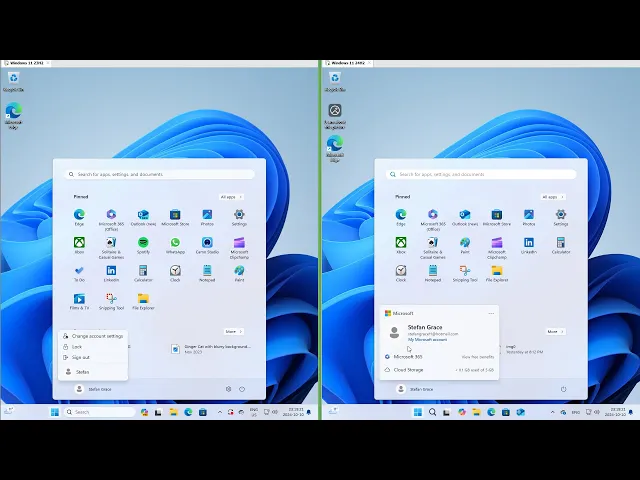Switch to the Windows 11 23H2 tab

pos(26,63)
